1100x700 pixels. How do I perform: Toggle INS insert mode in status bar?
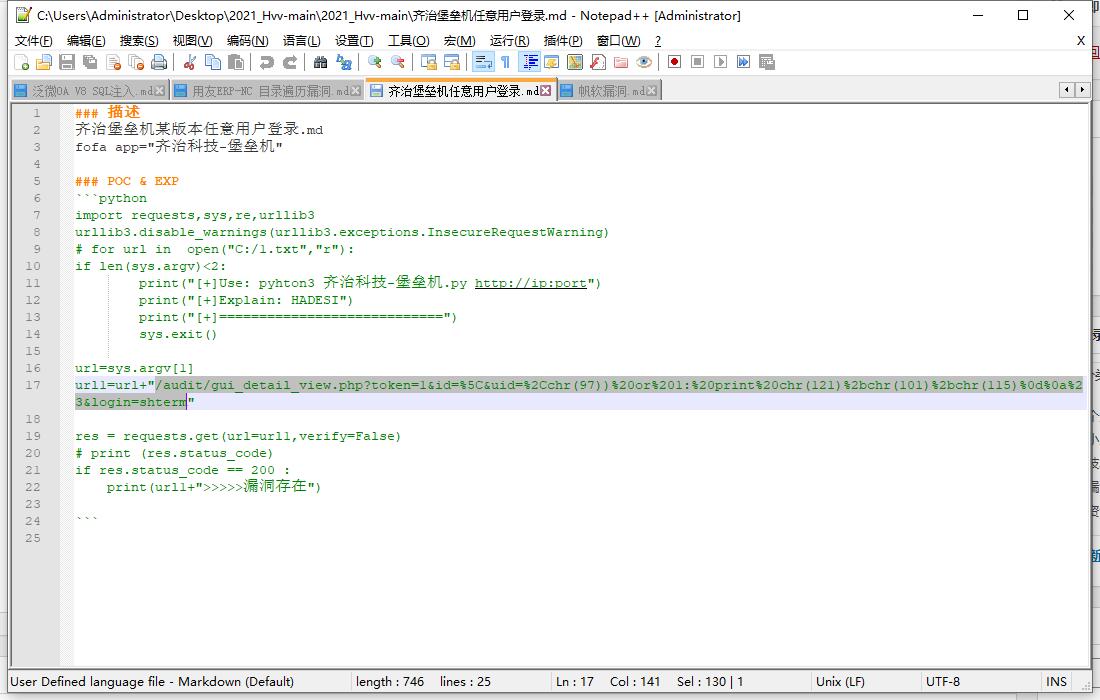(1057, 682)
